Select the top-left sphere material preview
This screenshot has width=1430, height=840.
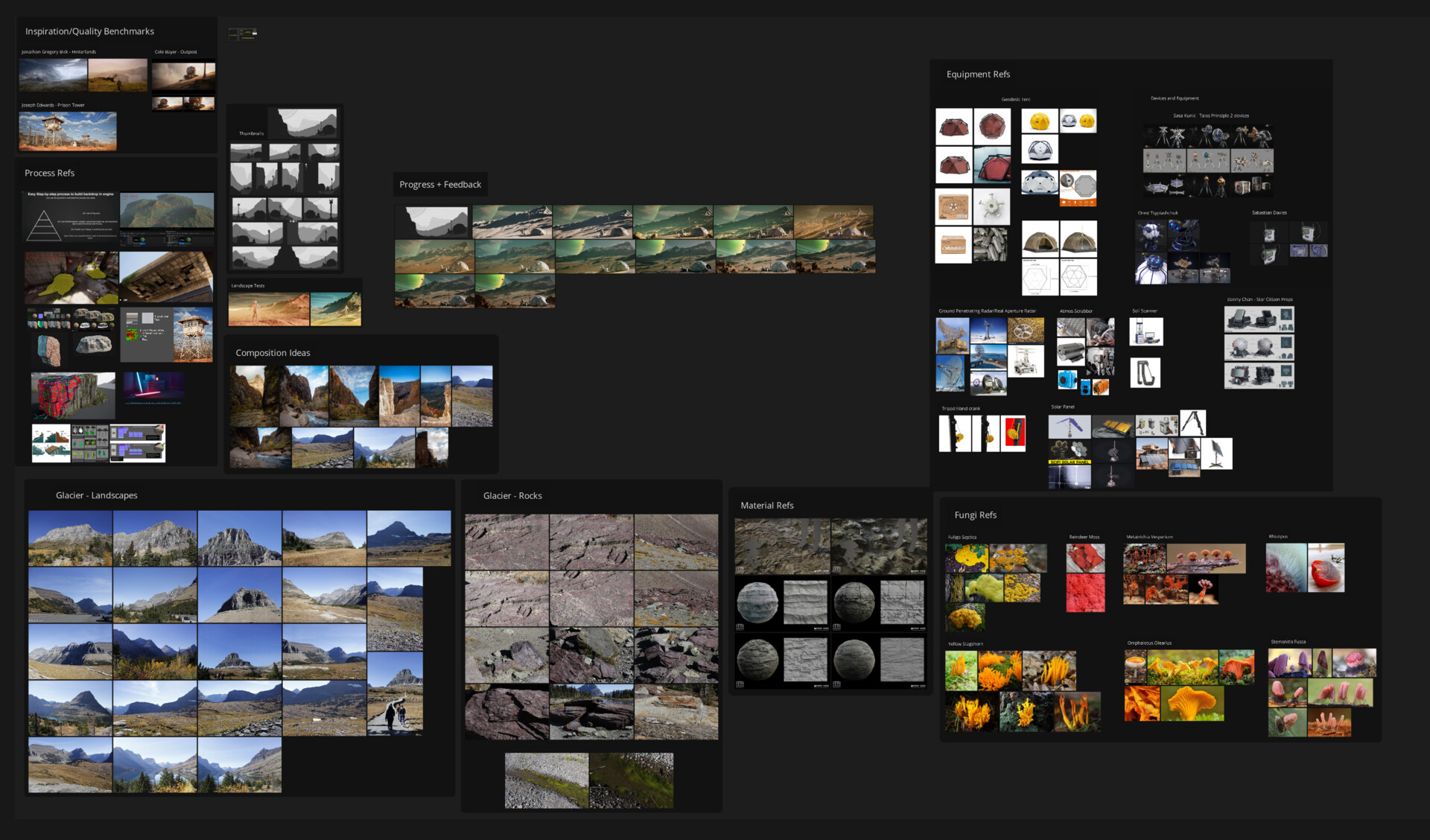point(757,602)
